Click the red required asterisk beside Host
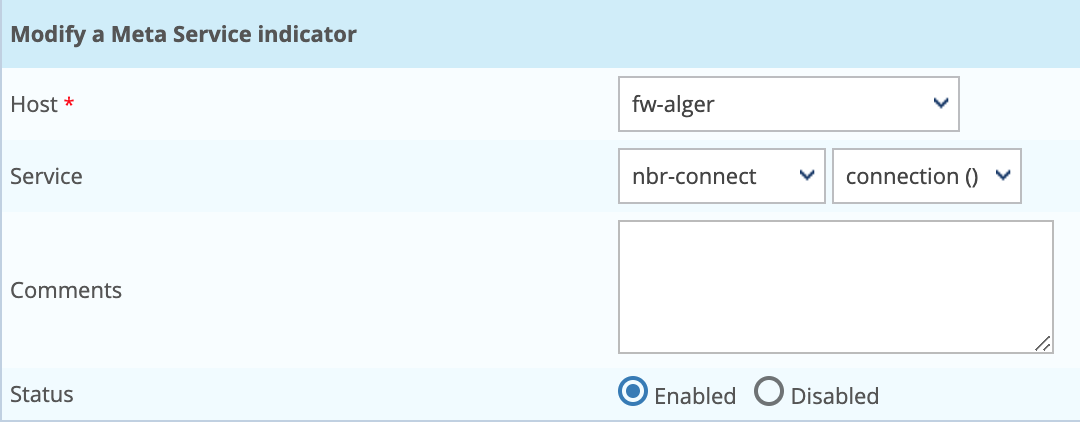Viewport: 1080px width, 422px height. click(69, 104)
